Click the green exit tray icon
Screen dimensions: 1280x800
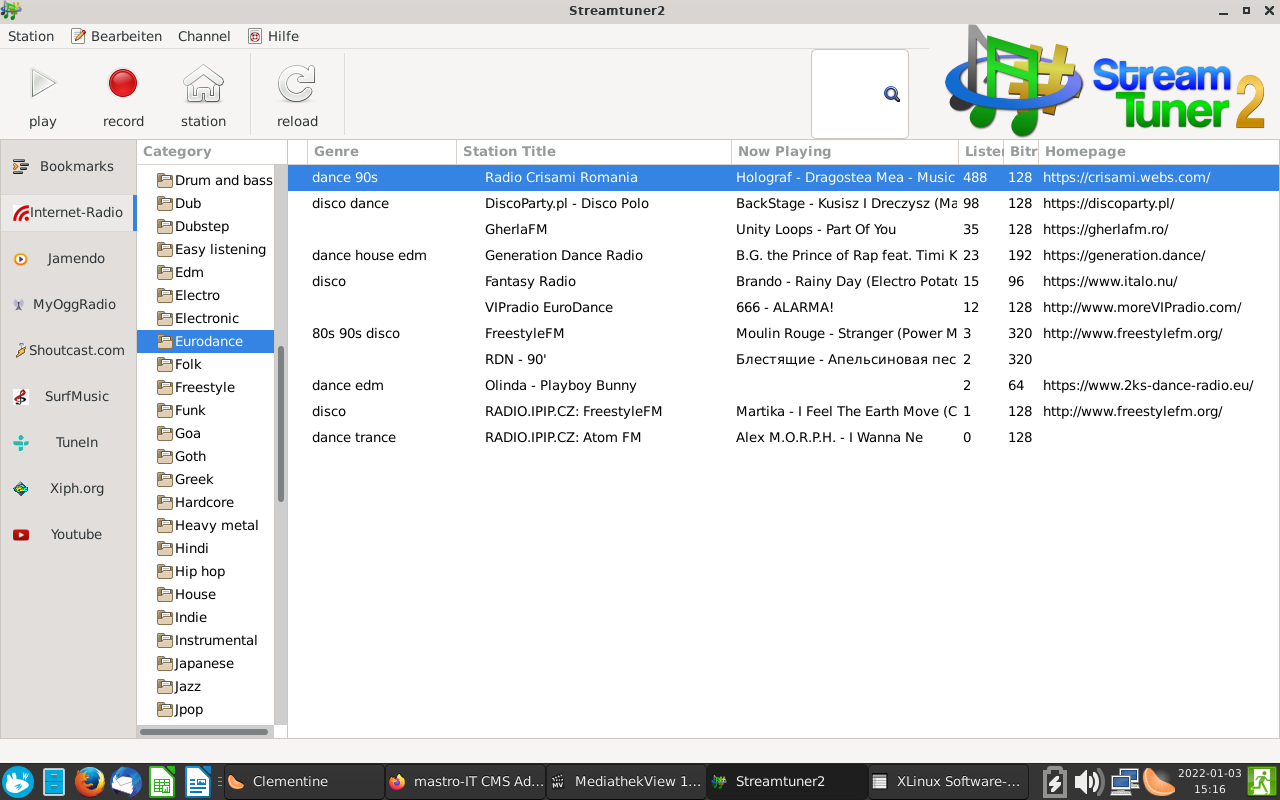pyautogui.click(x=1261, y=781)
